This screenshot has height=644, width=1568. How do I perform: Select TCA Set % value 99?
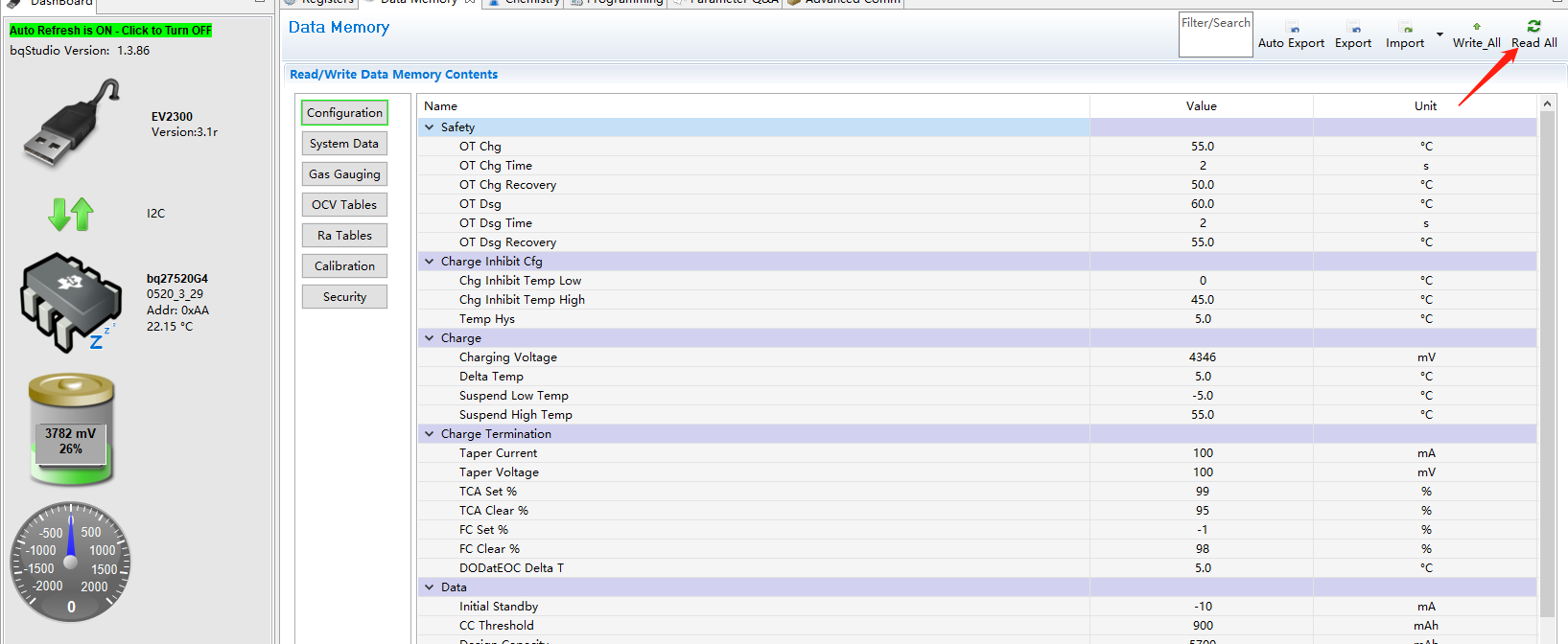(1202, 492)
